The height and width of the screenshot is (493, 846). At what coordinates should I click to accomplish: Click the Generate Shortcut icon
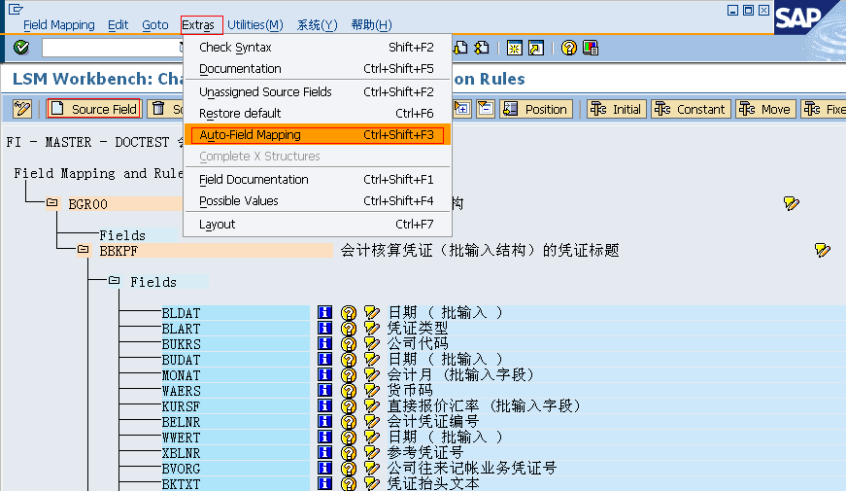(x=536, y=48)
